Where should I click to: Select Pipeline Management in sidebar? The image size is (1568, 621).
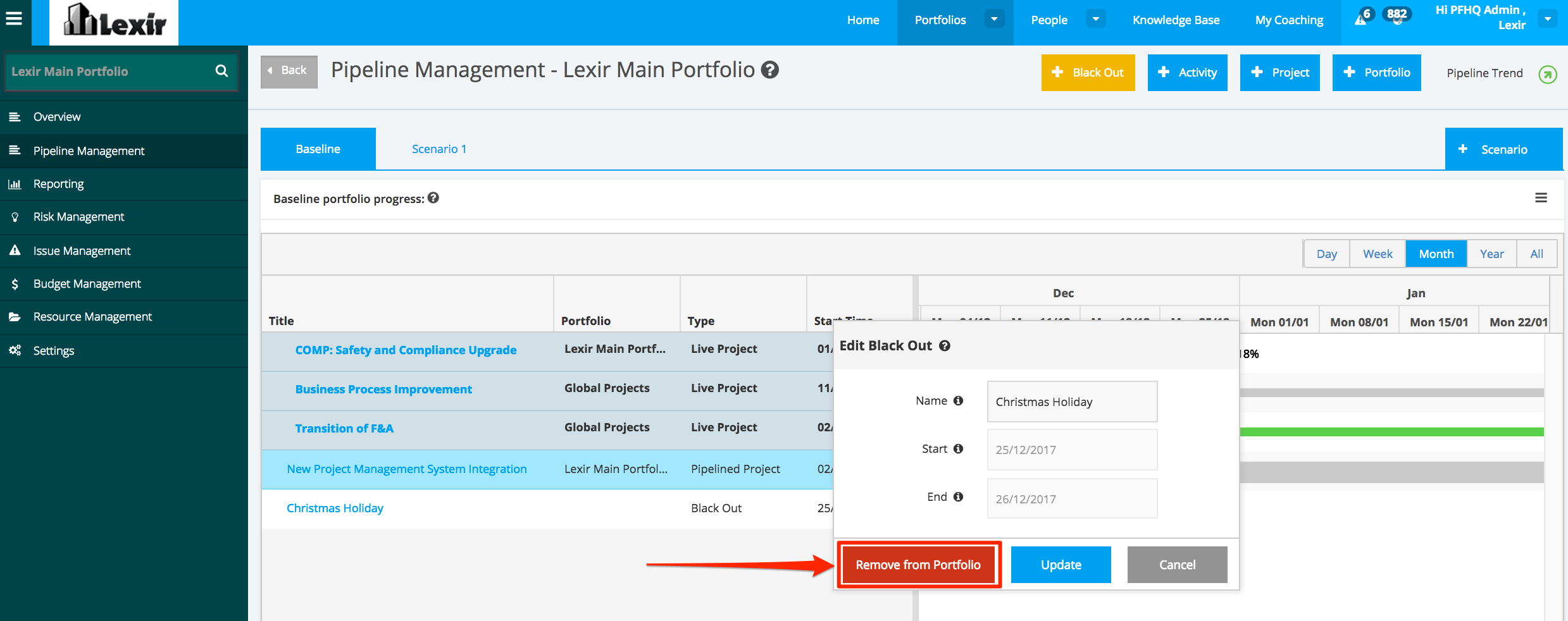click(124, 151)
